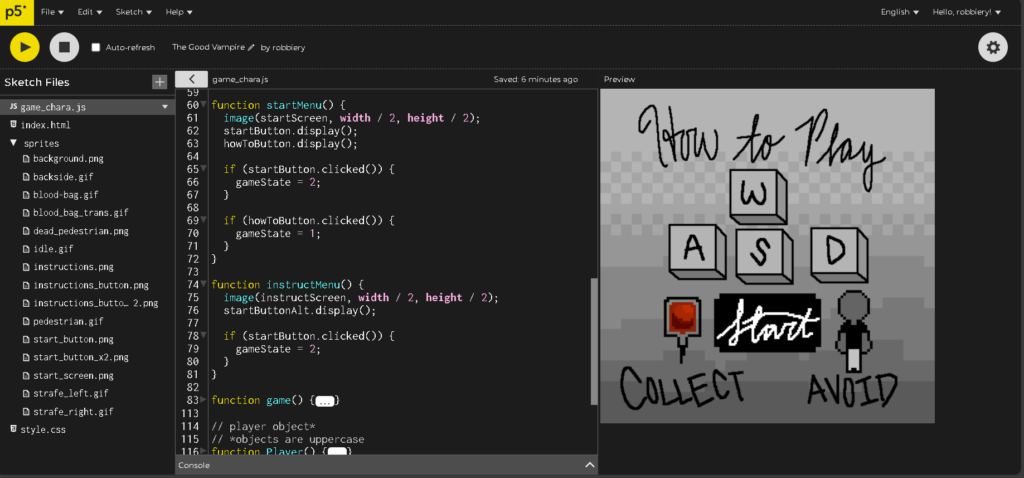Select backside.gif in sprites
The height and width of the screenshot is (478, 1024).
[x=63, y=177]
